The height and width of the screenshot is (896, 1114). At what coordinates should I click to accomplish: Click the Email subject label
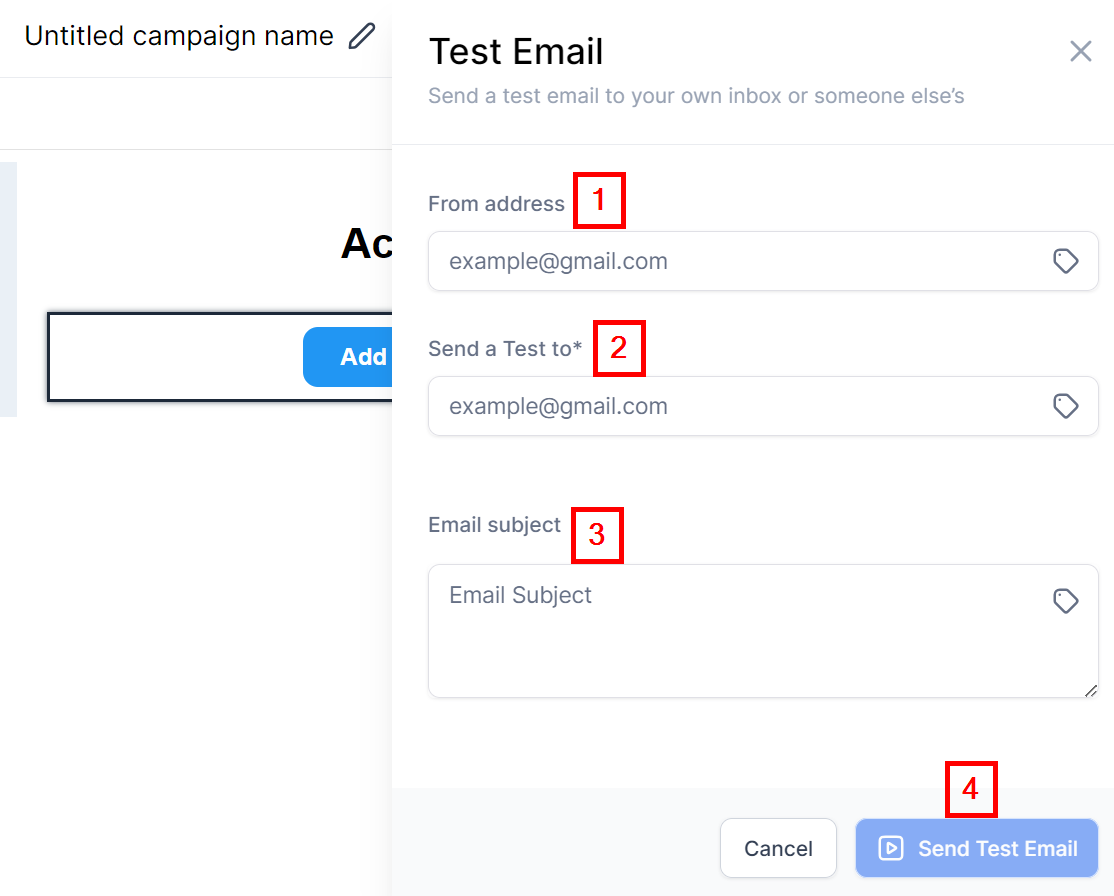494,525
